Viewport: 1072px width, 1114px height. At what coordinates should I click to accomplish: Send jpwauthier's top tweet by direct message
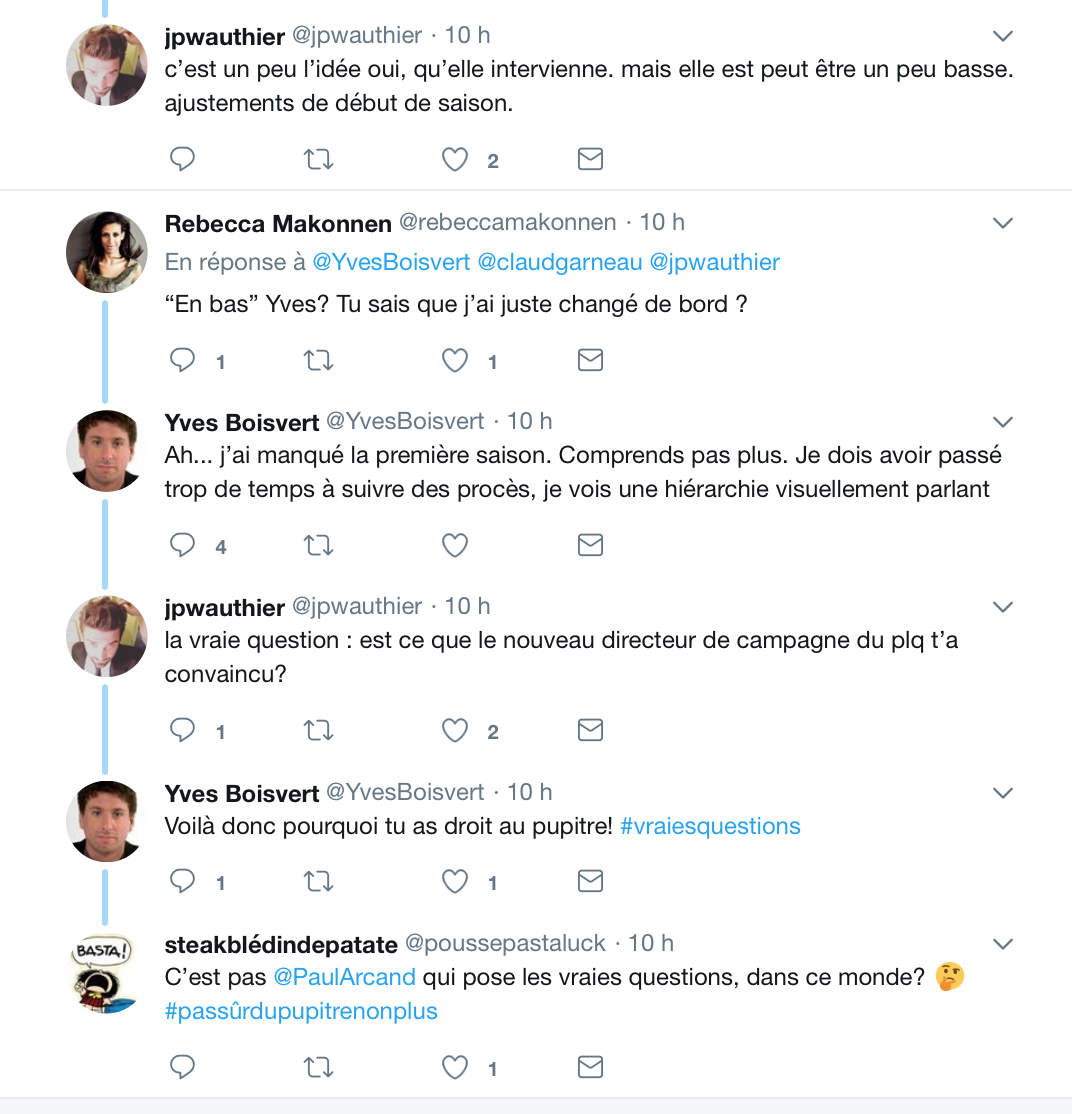(x=590, y=158)
